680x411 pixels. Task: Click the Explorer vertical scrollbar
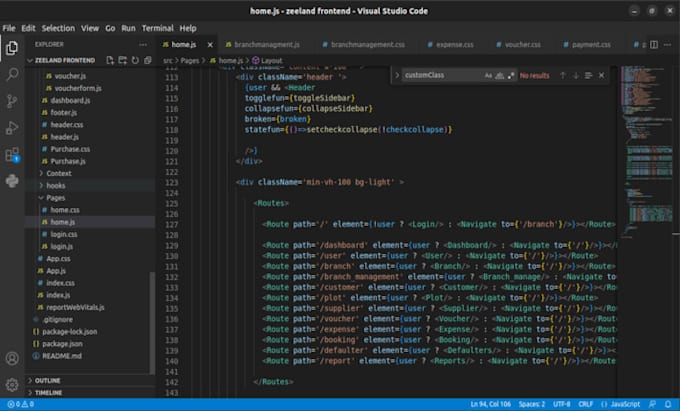click(x=152, y=323)
